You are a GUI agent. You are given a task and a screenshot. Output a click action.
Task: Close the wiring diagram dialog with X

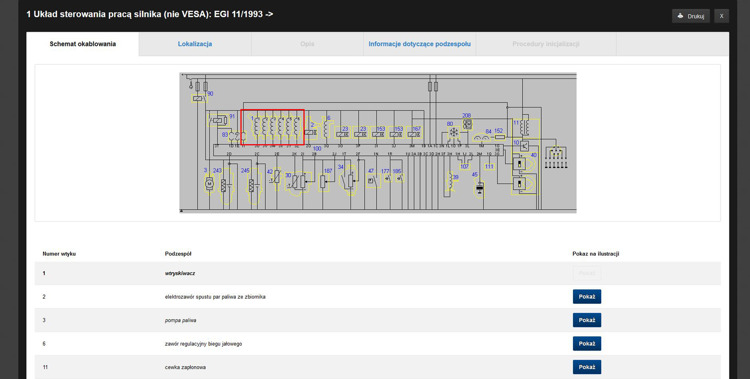pyautogui.click(x=721, y=16)
